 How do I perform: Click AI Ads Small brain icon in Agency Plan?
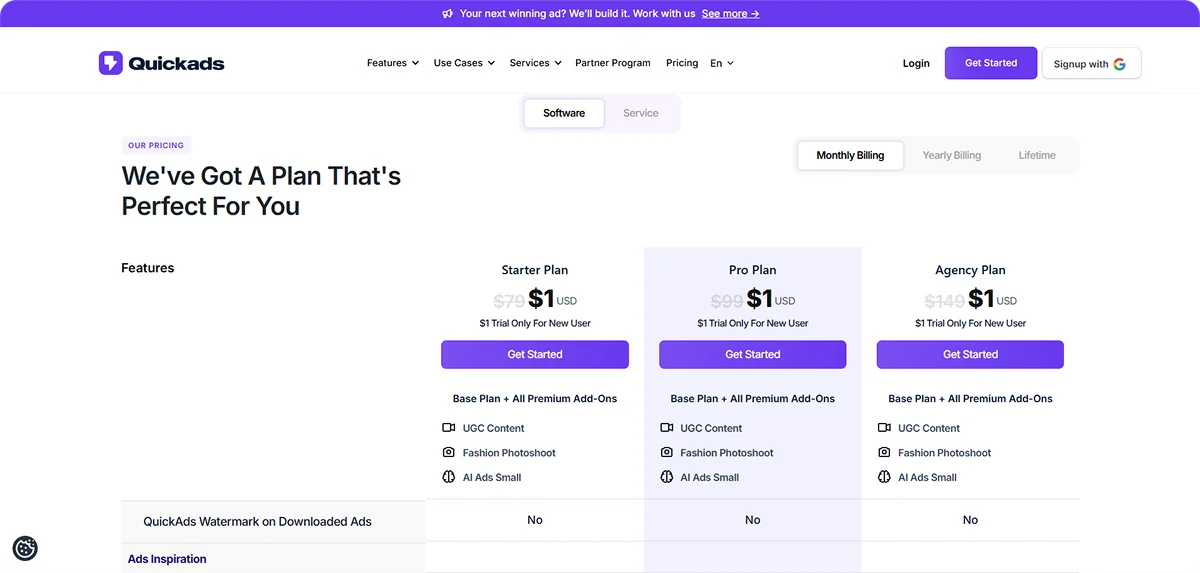click(x=884, y=477)
